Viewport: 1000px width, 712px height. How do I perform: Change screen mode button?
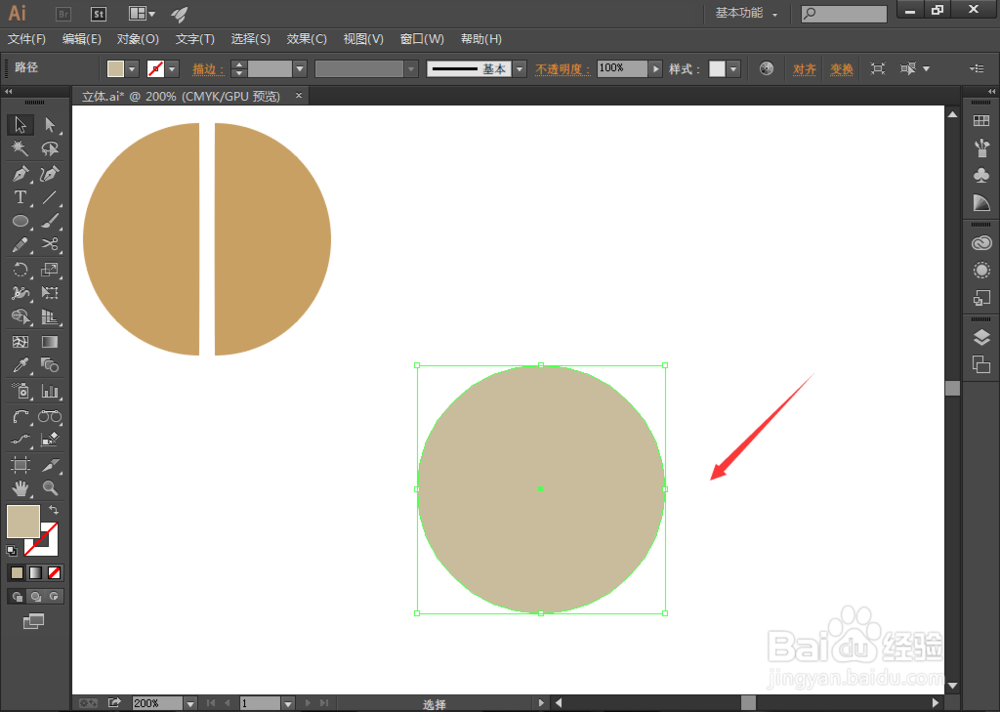click(x=33, y=621)
